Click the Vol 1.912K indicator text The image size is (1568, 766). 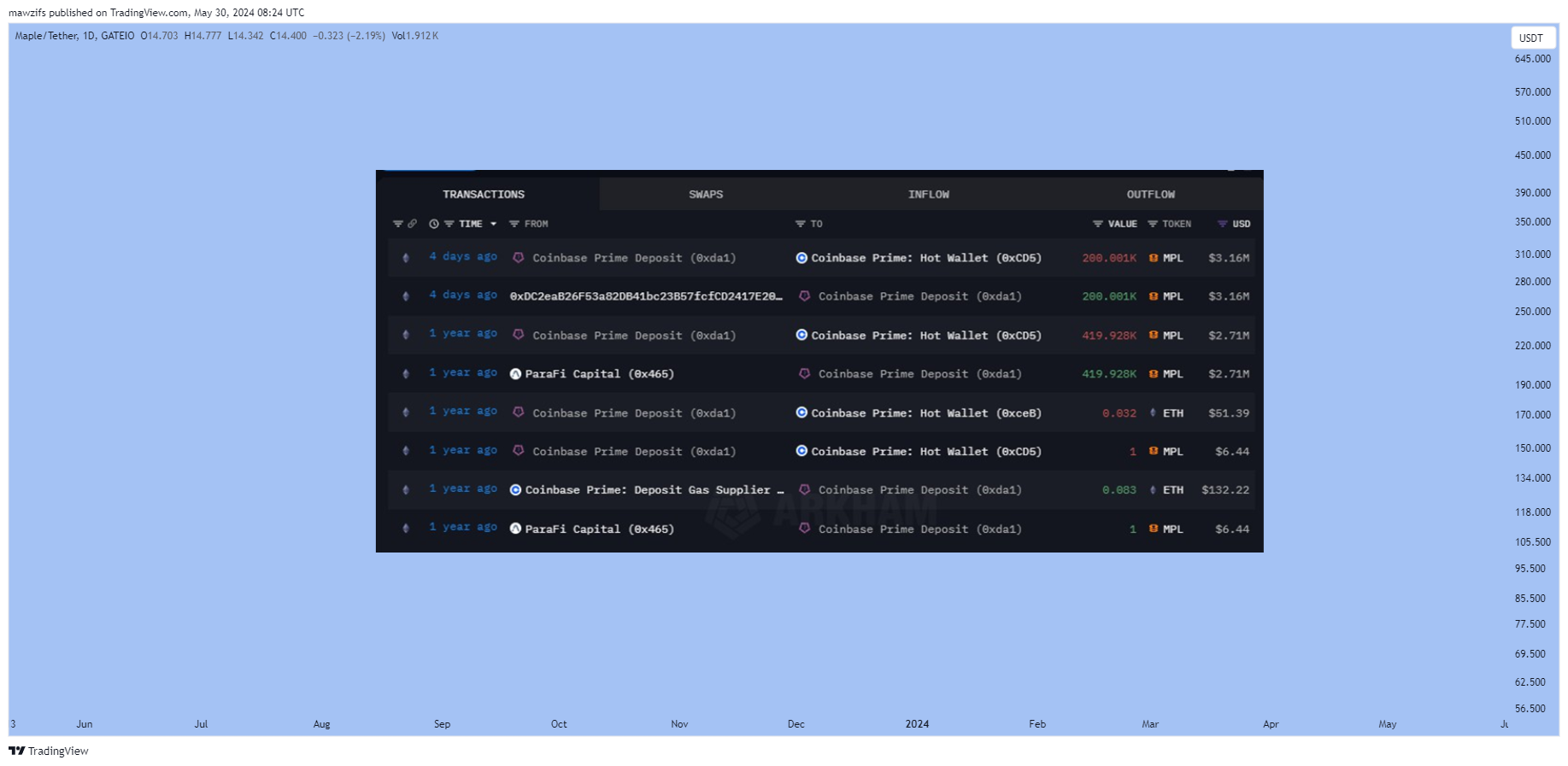(x=415, y=36)
